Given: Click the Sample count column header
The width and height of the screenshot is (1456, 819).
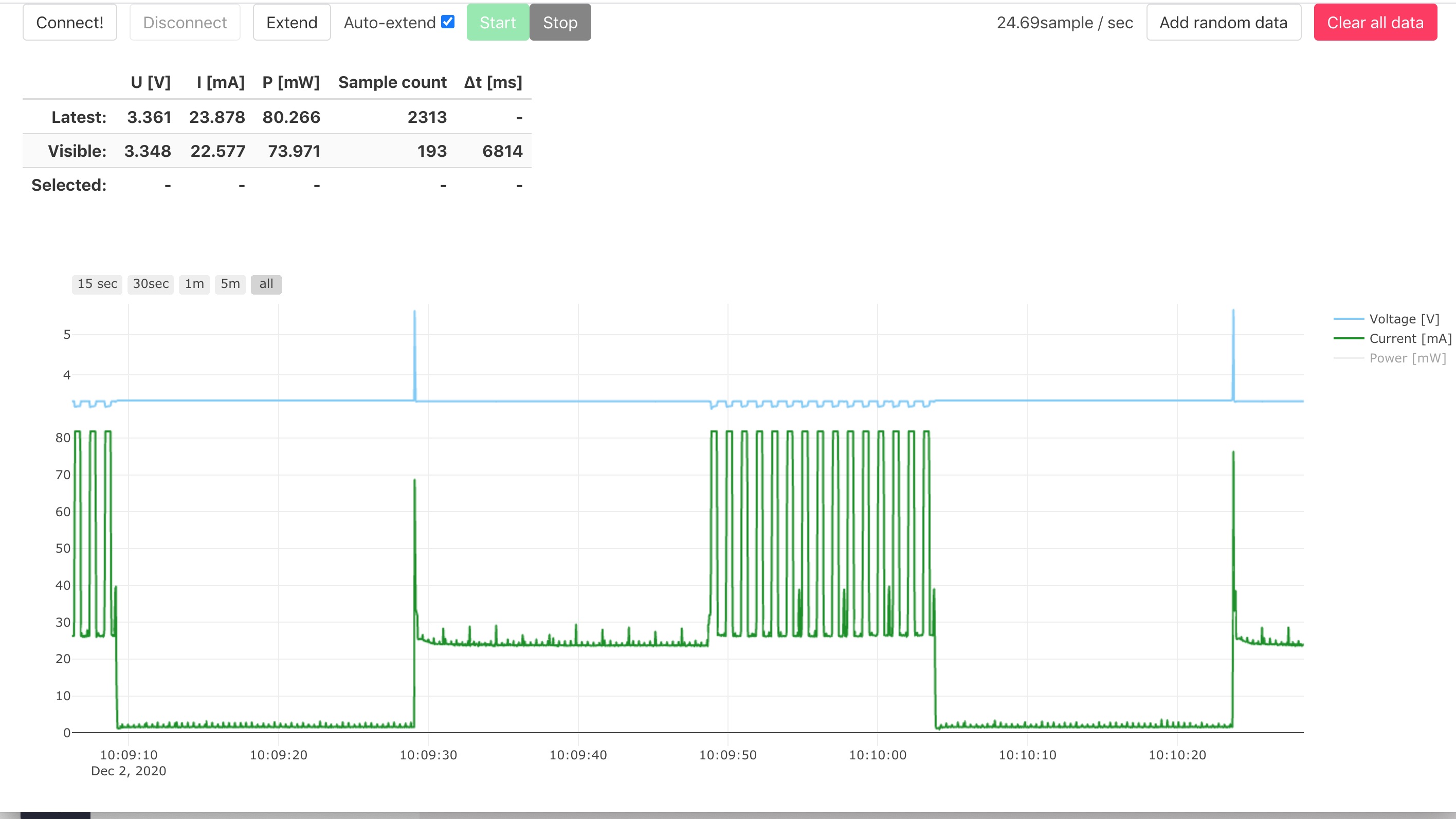Looking at the screenshot, I should [392, 83].
